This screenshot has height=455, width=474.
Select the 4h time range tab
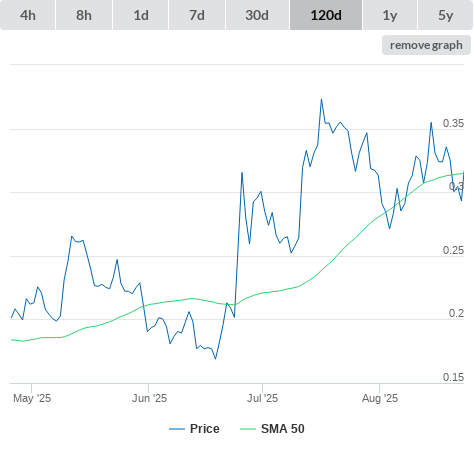coord(28,15)
